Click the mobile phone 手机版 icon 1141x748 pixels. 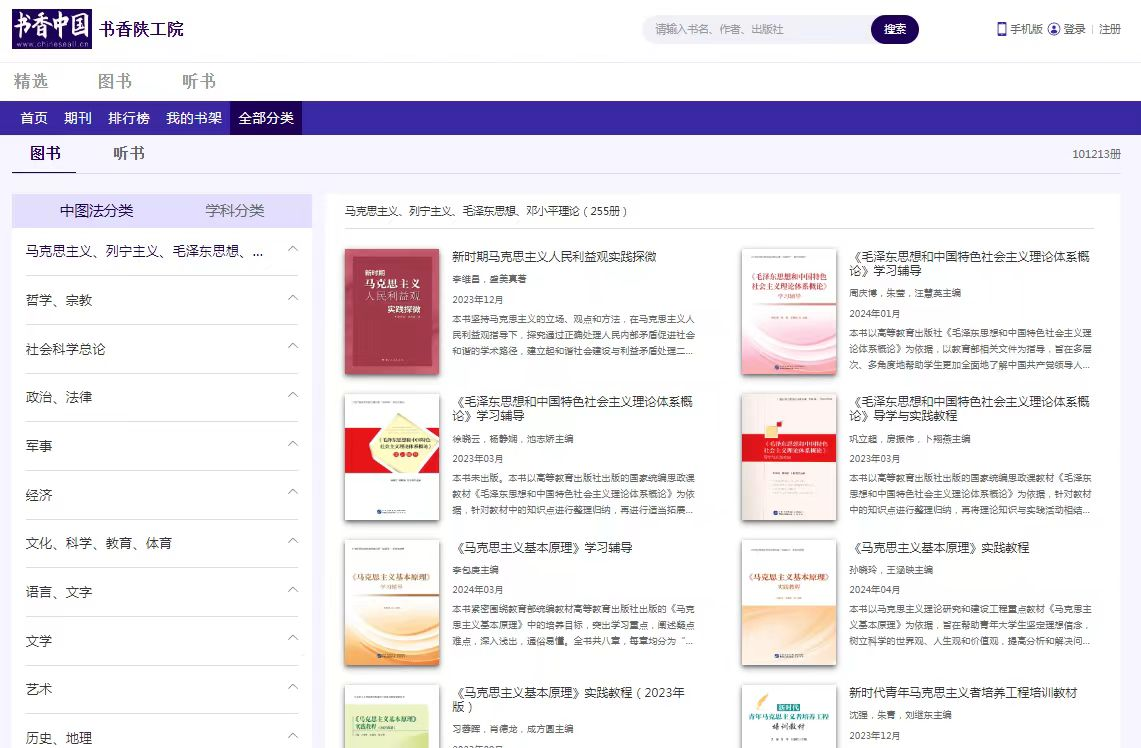point(1001,29)
